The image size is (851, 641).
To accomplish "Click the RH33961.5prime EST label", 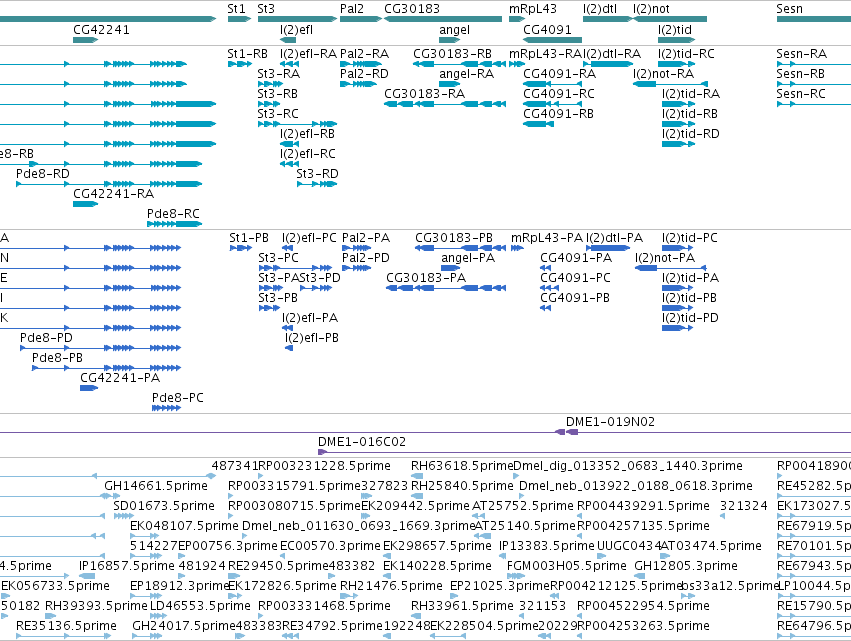I will tap(462, 606).
